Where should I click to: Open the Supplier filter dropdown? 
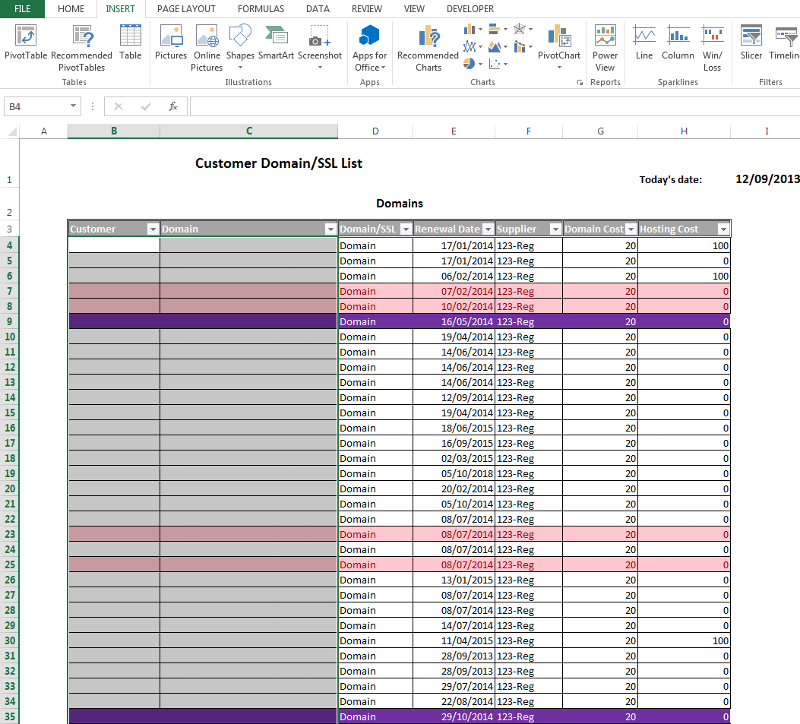point(556,230)
